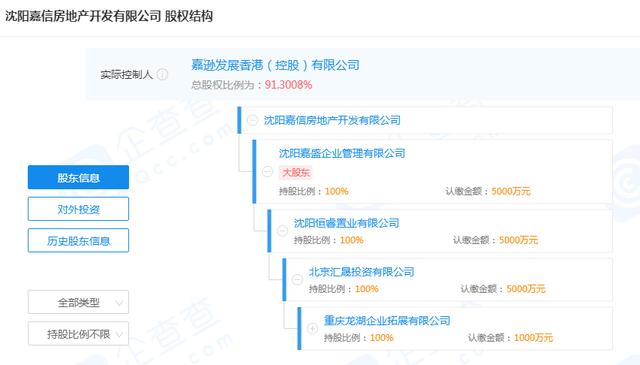Viewport: 640px width, 365px height.
Task: Click the info icon beside 实际控制人
Action: pos(162,74)
